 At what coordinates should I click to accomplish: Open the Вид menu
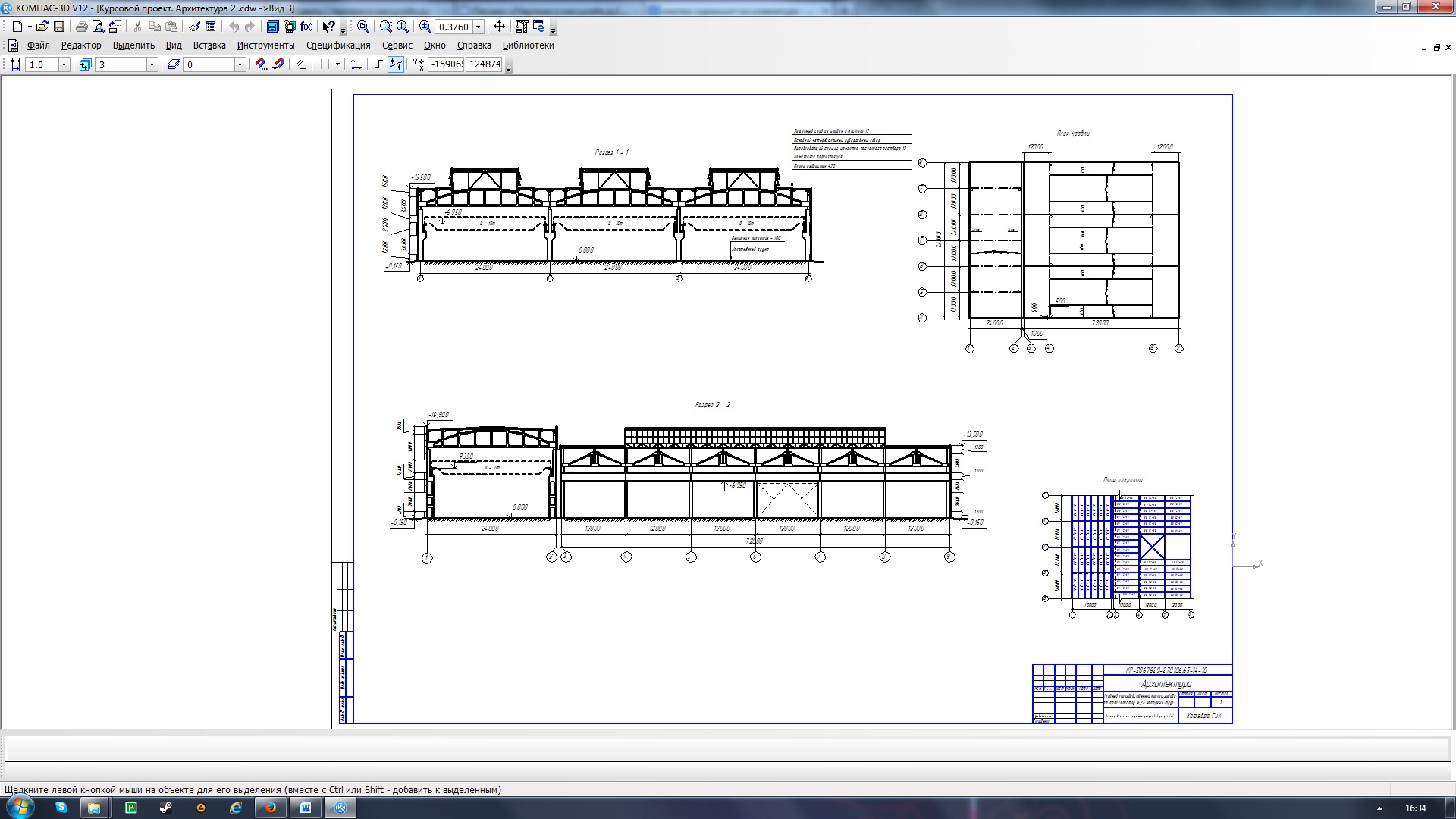pos(174,45)
